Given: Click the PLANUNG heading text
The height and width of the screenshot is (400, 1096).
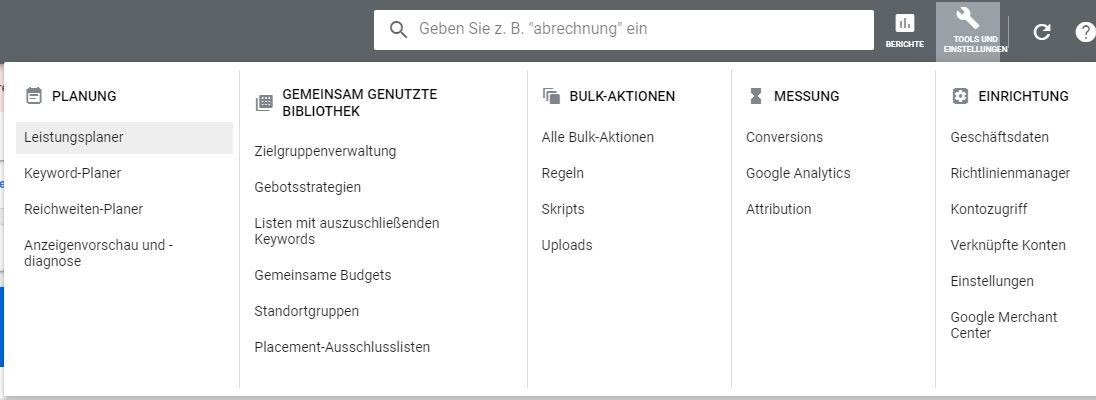Looking at the screenshot, I should click(x=84, y=96).
